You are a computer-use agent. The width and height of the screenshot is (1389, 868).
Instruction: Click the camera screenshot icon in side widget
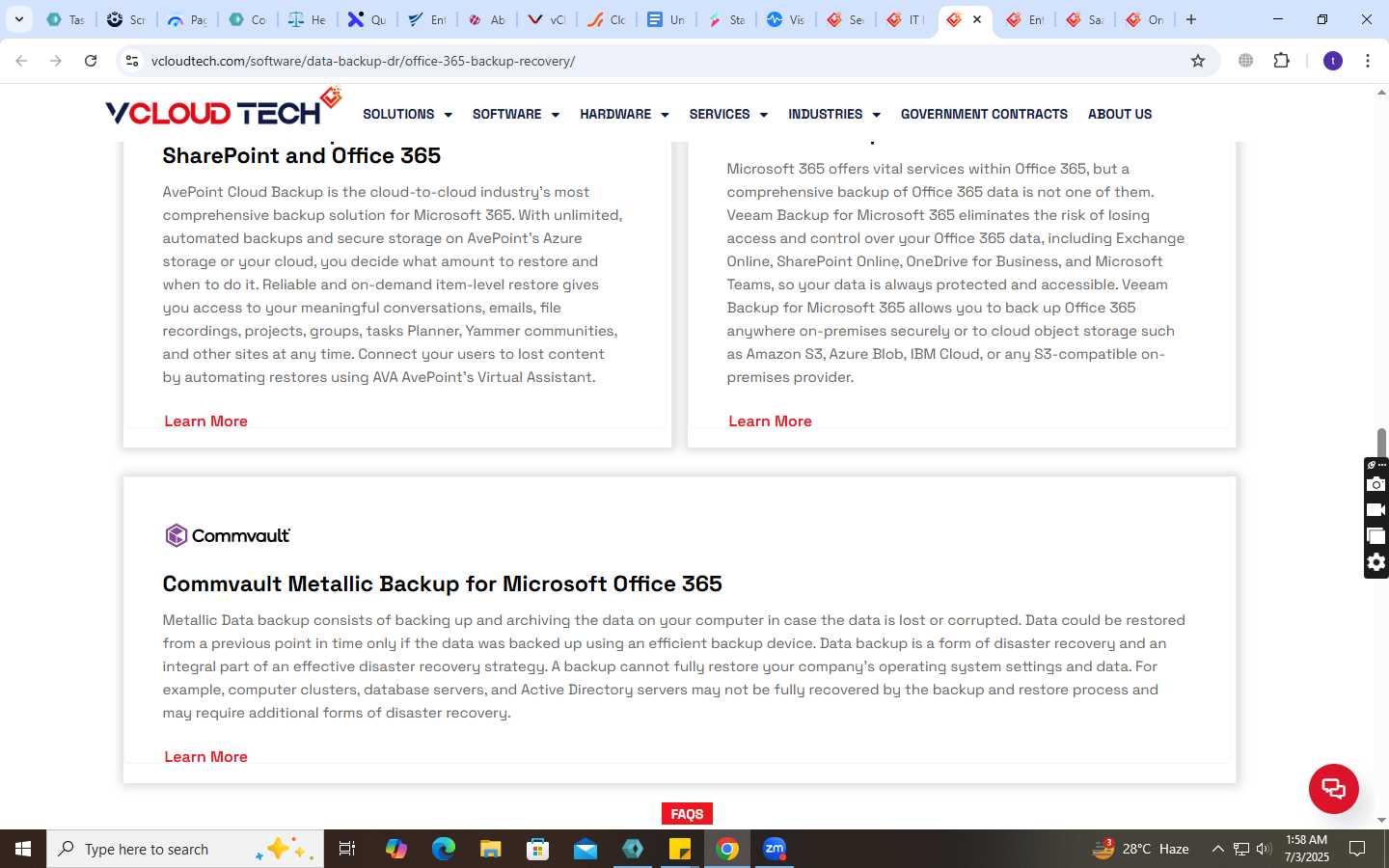[x=1376, y=484]
